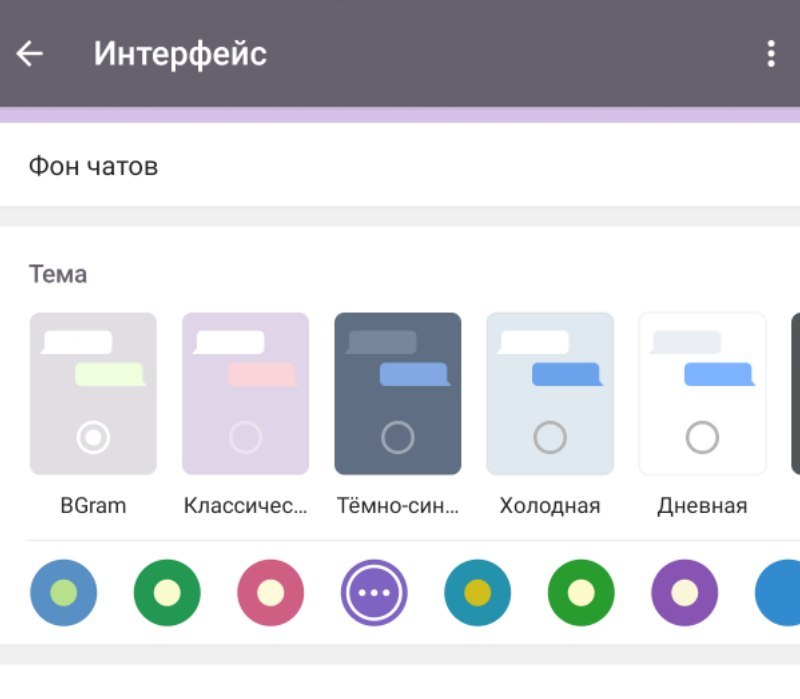Pick the teal accent with yellow dot
The image size is (800, 699).
coord(478,592)
